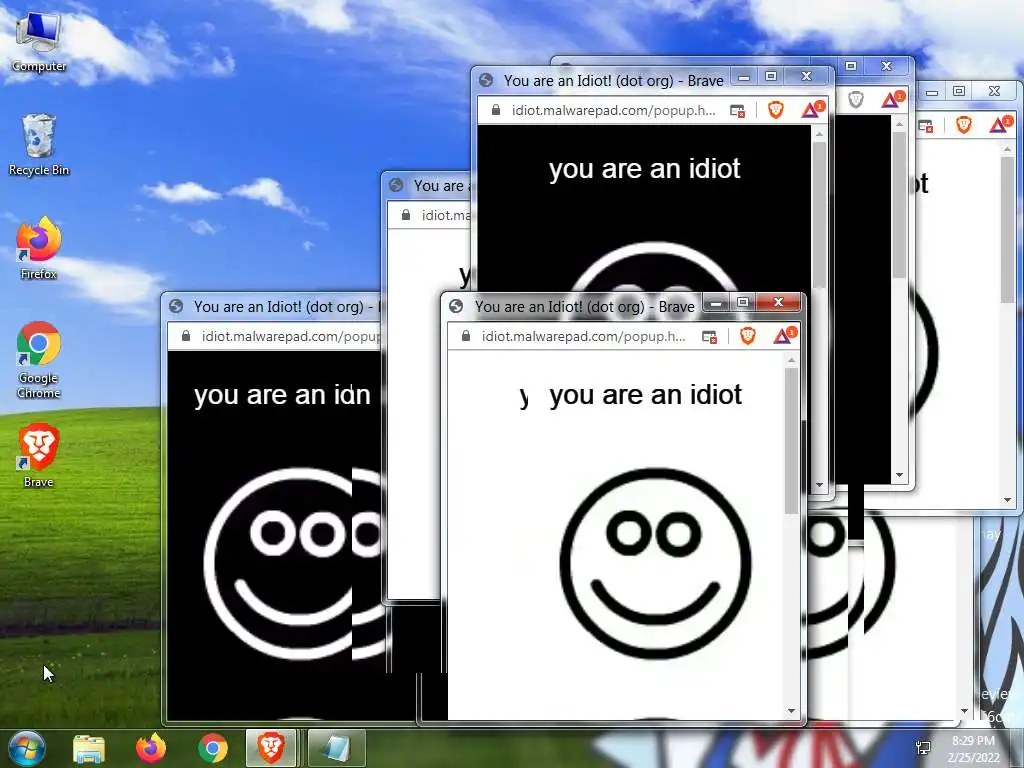Click Brave Rewards triangle in top black popup
Screen dimensions: 1024x768
[812, 109]
